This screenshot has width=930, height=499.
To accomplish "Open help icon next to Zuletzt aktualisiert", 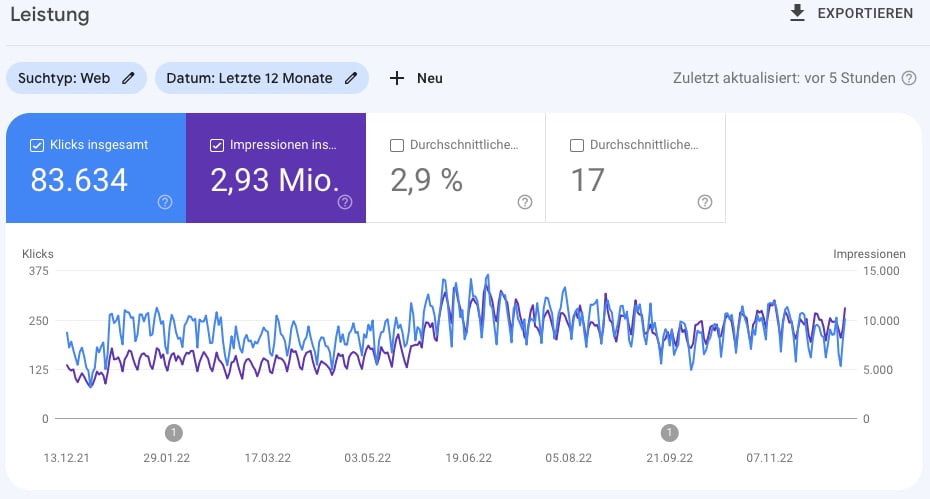I will tap(908, 78).
